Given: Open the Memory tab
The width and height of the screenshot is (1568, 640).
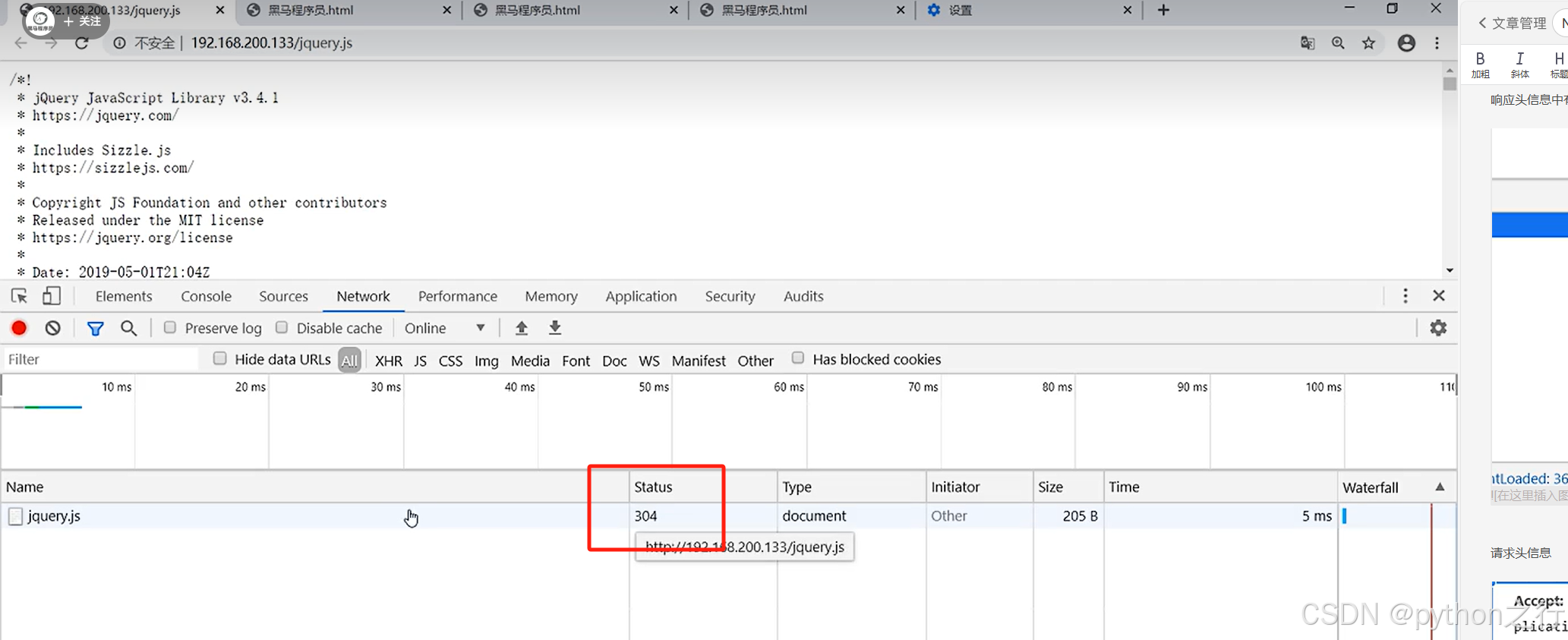Looking at the screenshot, I should (551, 296).
